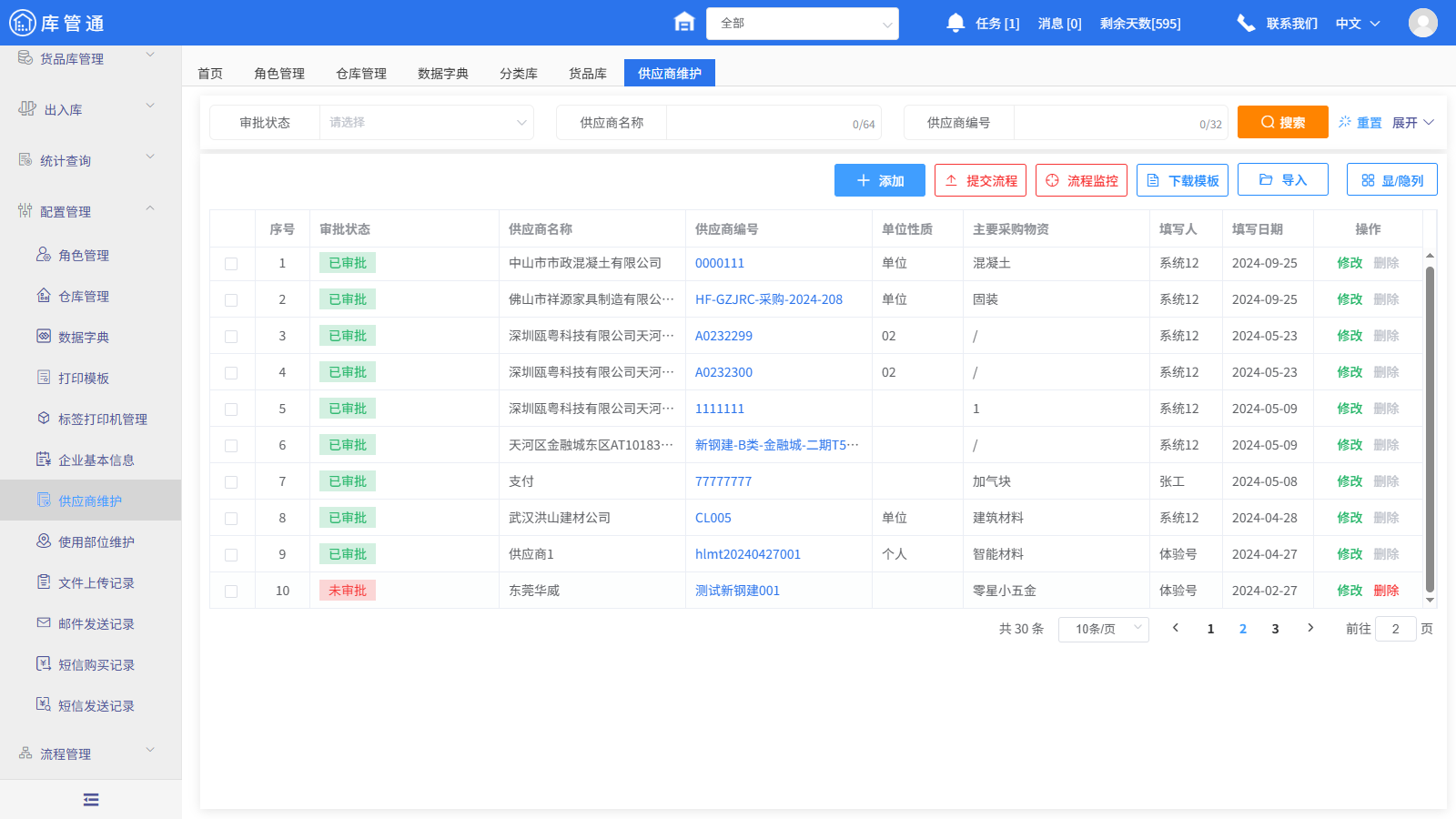Click the 供应商编号 input field
The image size is (1456, 819).
click(1121, 123)
